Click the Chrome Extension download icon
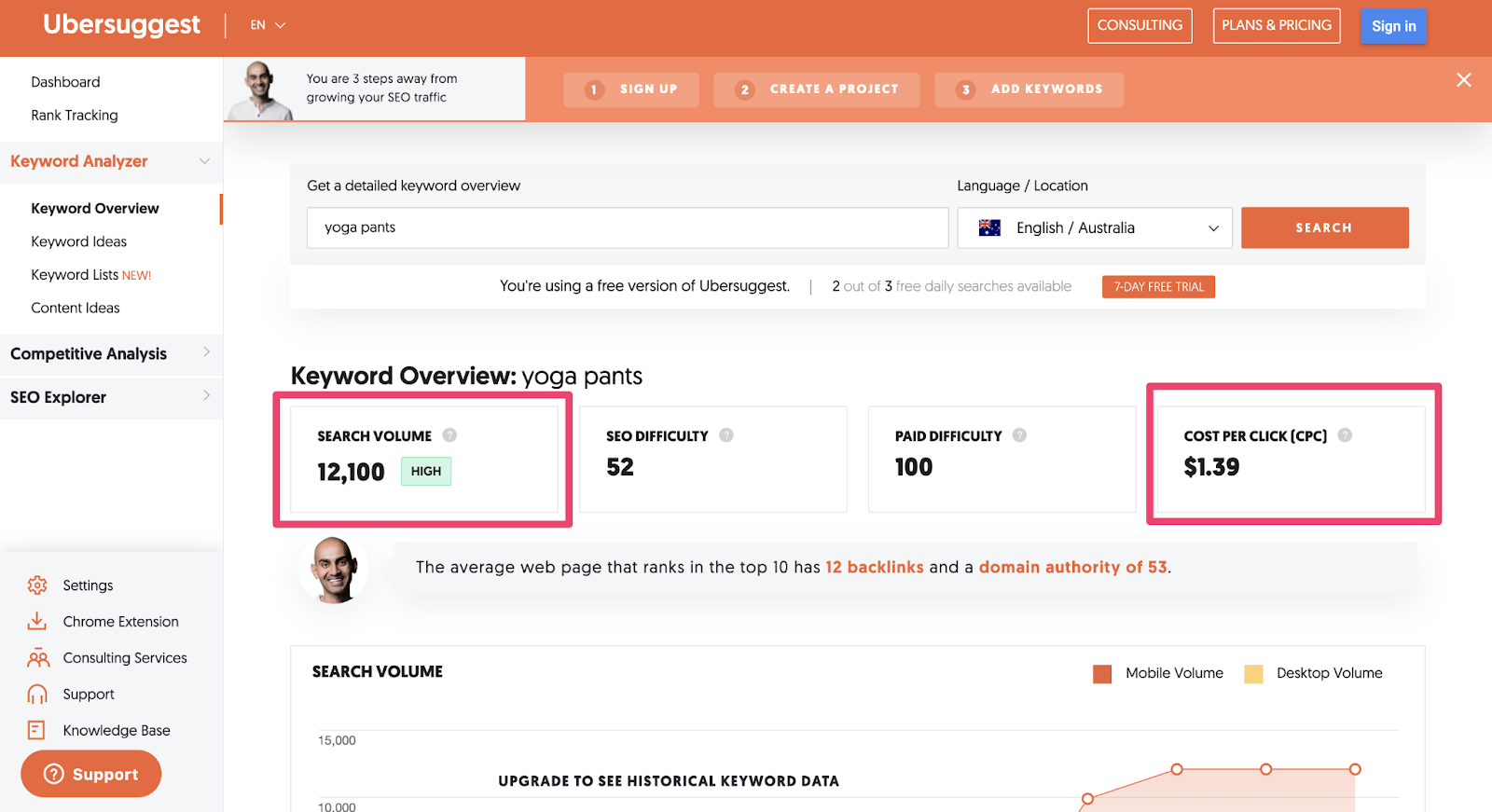 [x=37, y=622]
